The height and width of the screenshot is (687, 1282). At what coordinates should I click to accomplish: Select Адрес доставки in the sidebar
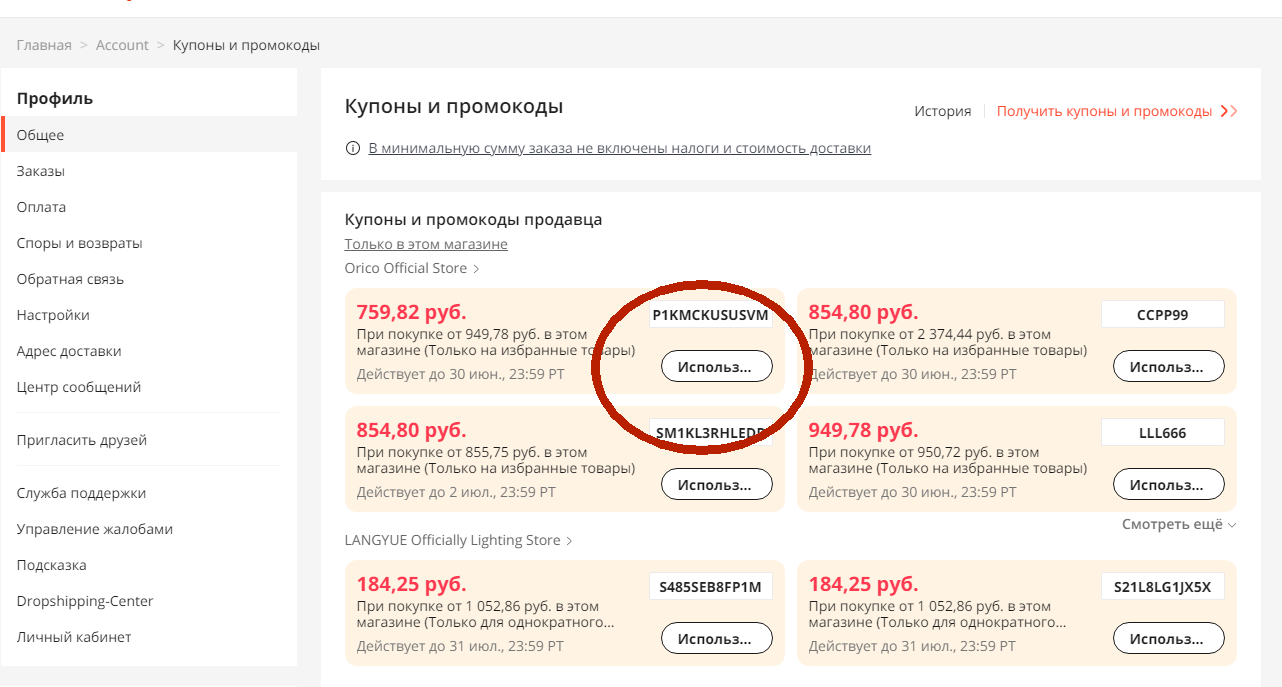coord(69,351)
